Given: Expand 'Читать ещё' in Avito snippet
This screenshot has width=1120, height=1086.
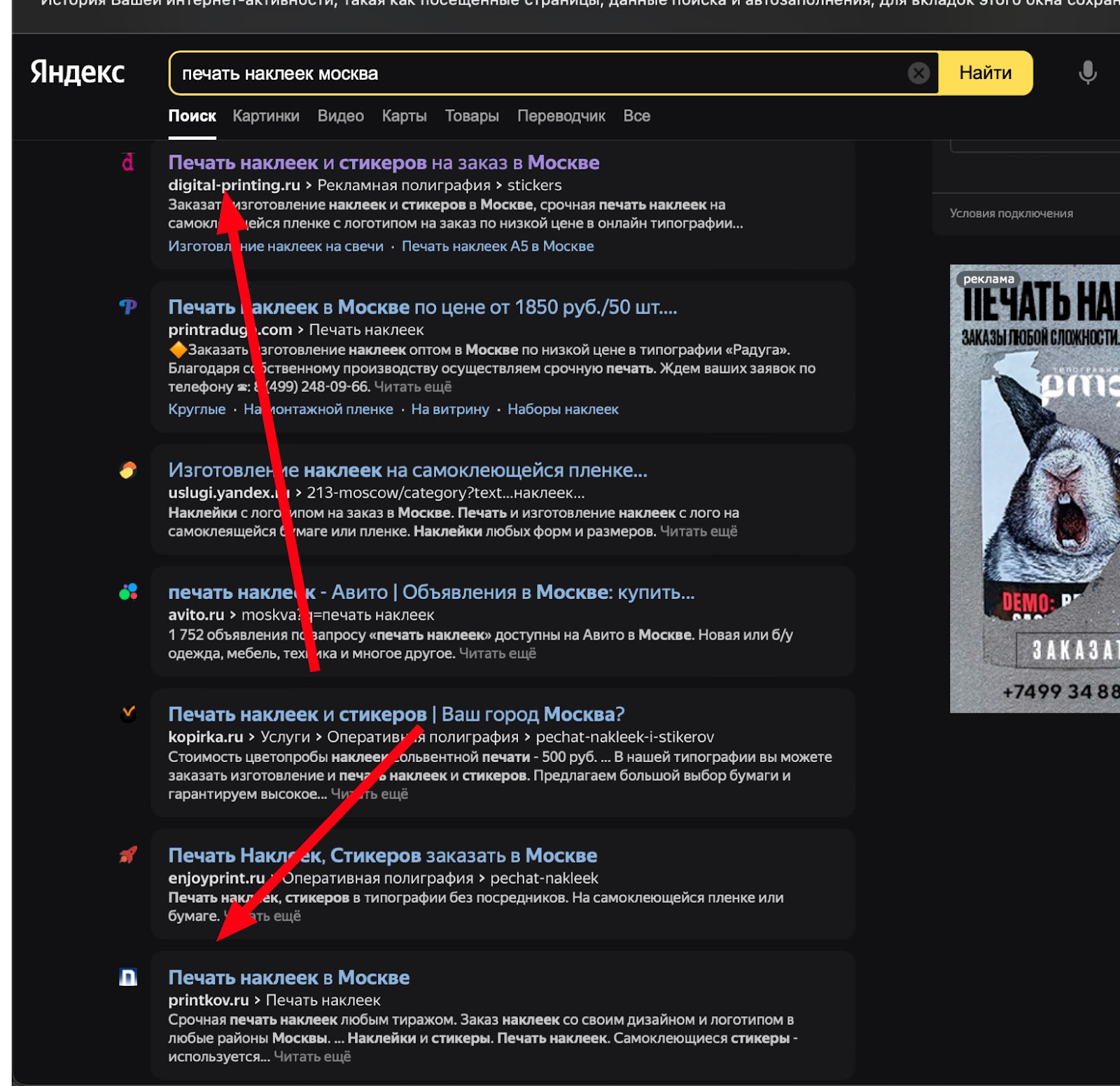Looking at the screenshot, I should 498,653.
